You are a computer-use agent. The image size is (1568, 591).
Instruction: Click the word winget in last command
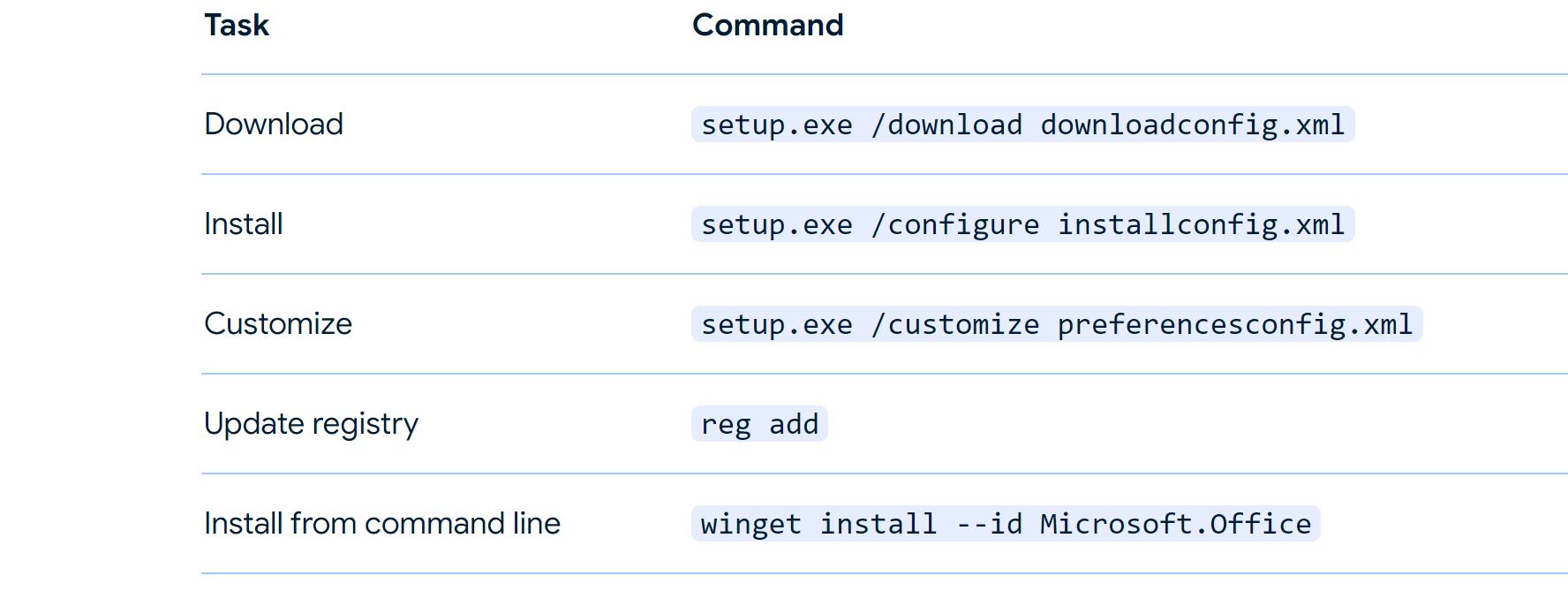pyautogui.click(x=751, y=524)
